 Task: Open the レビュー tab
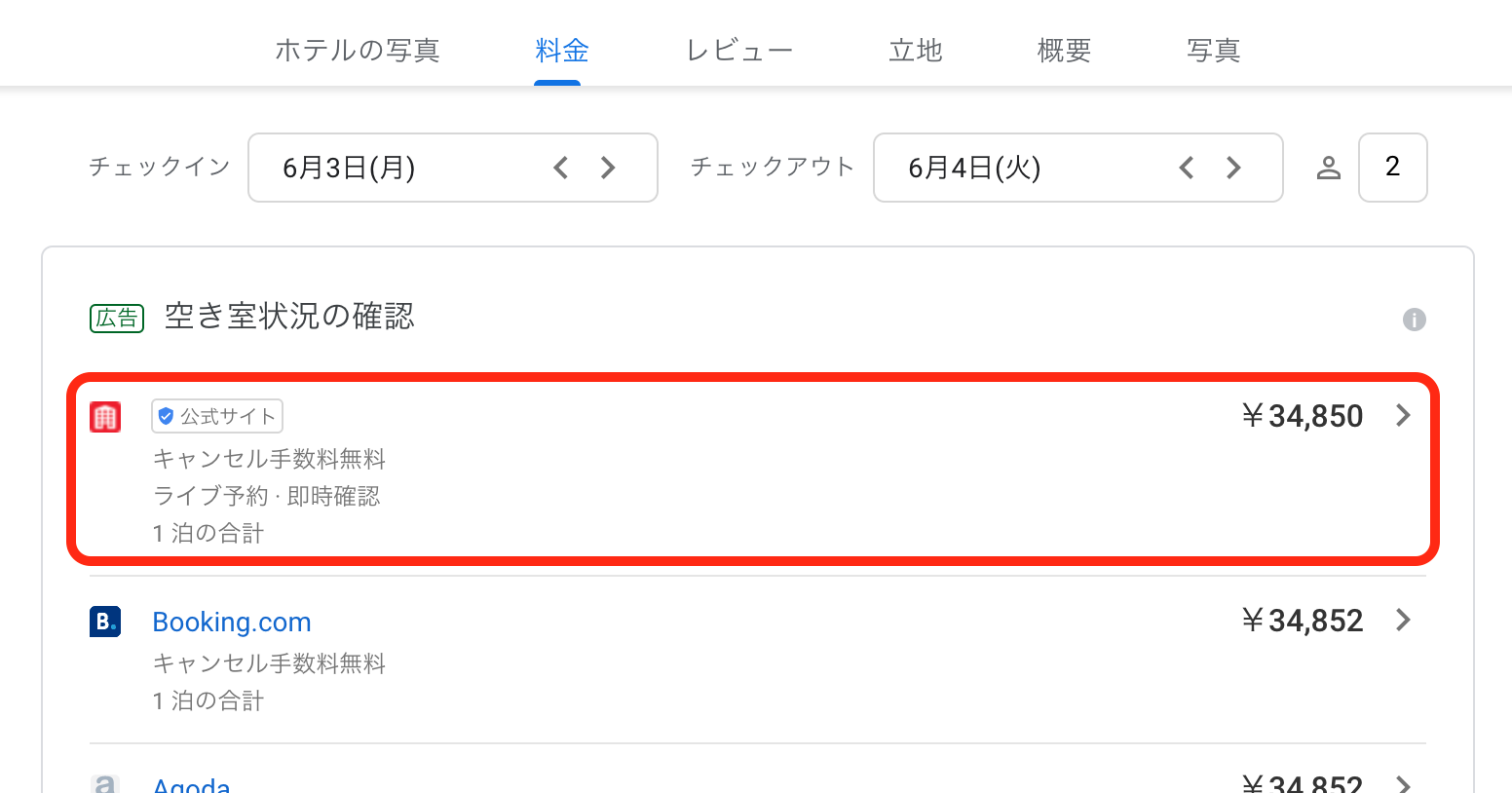click(x=739, y=50)
